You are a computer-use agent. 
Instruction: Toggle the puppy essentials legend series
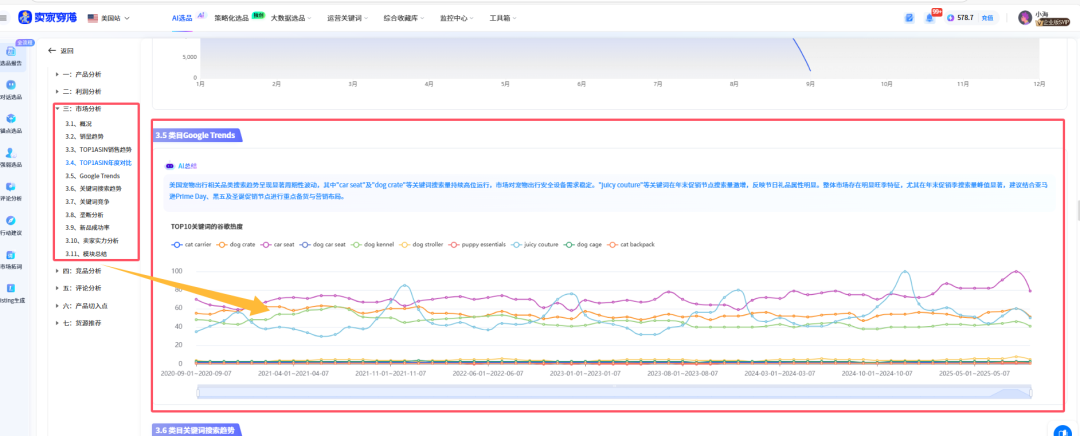477,245
